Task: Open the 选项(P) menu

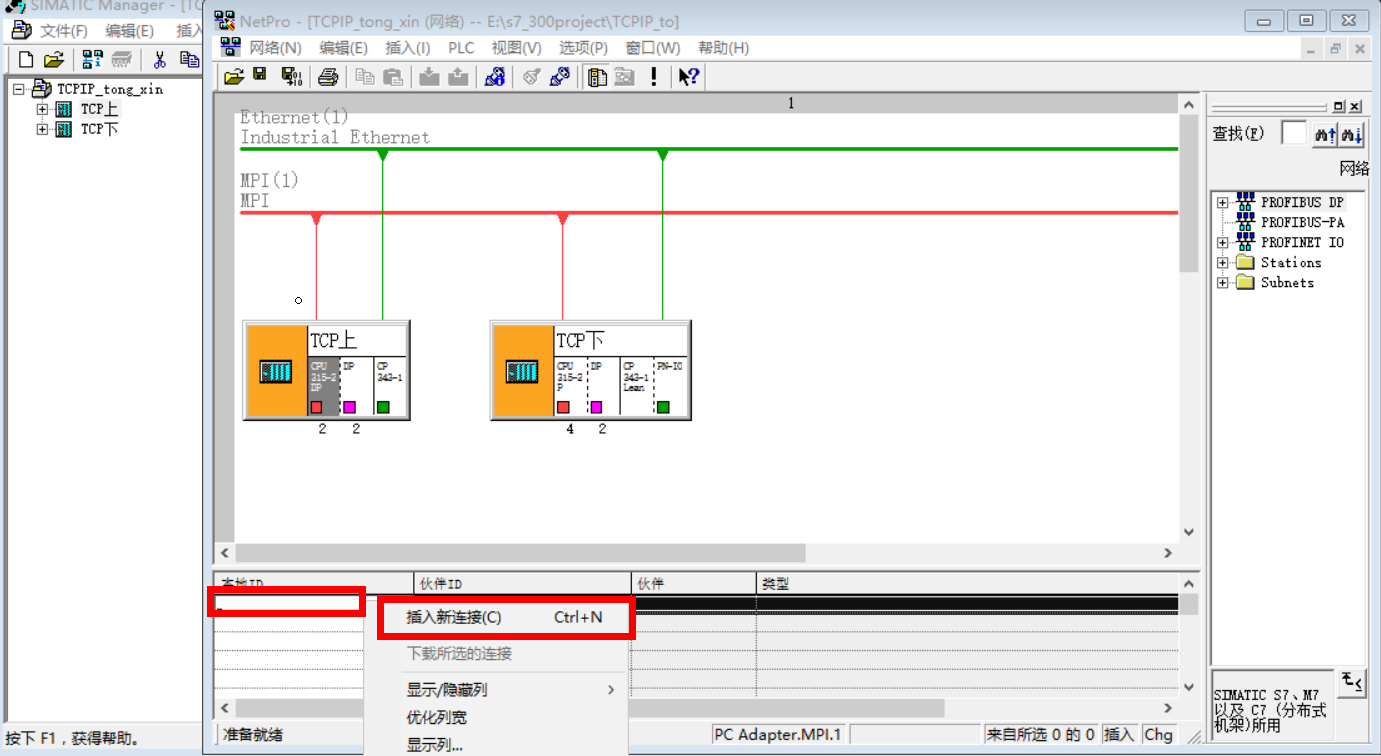Action: point(583,48)
